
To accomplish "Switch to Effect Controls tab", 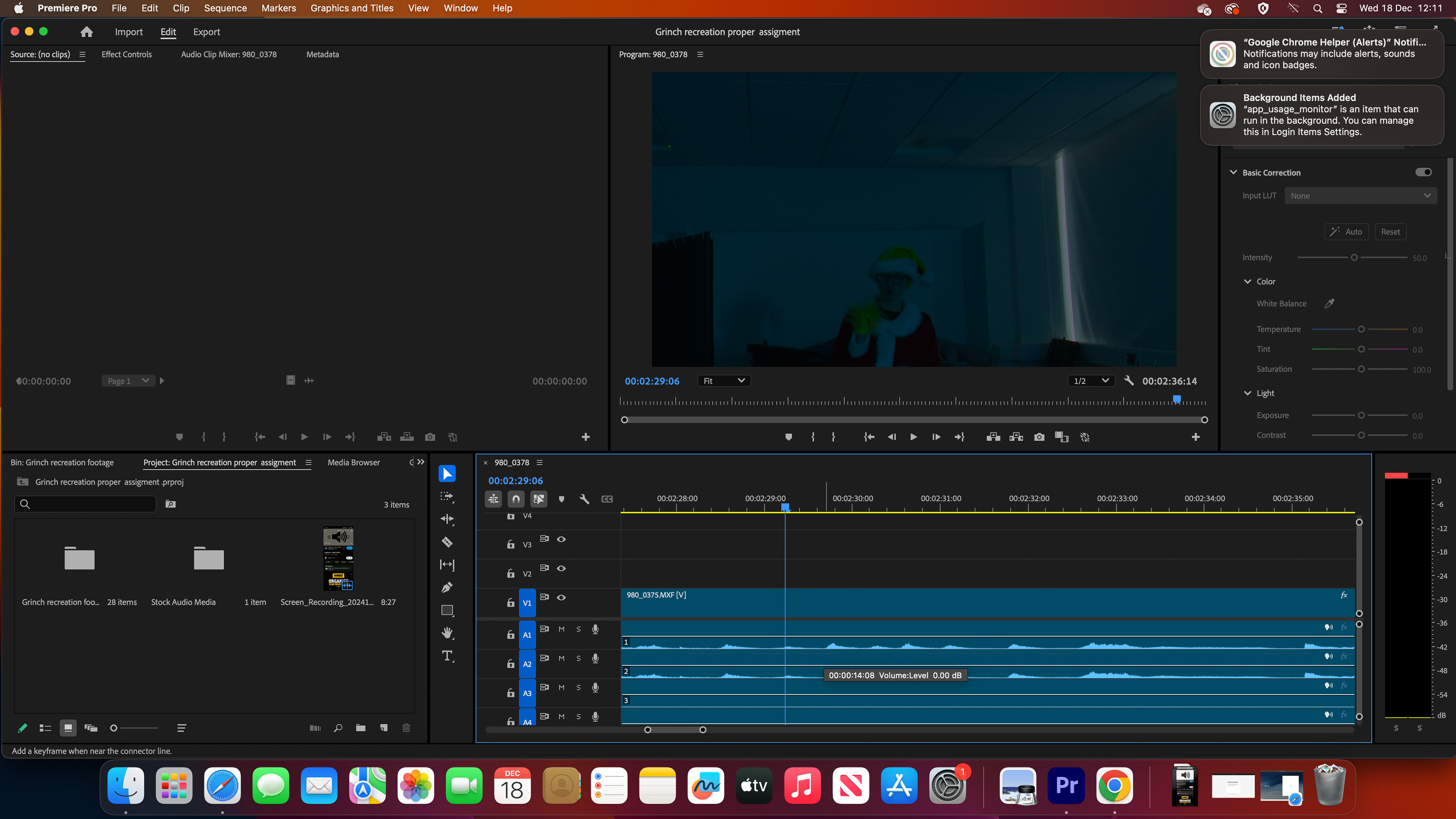I will point(126,54).
